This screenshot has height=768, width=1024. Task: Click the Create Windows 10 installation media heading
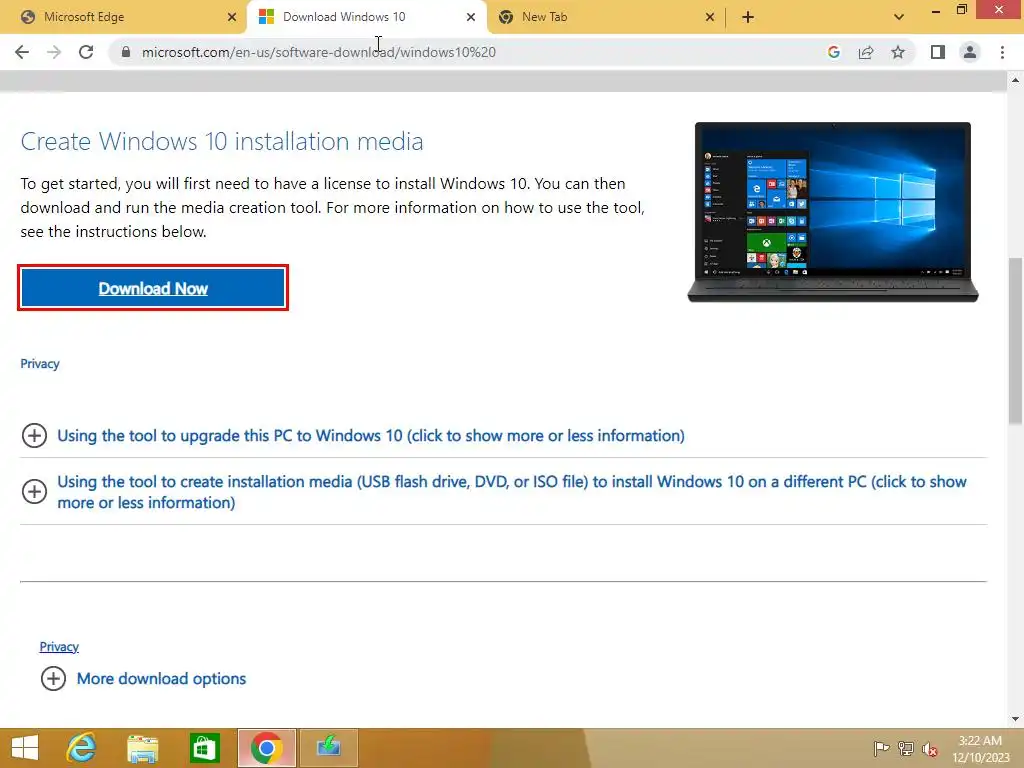(222, 141)
